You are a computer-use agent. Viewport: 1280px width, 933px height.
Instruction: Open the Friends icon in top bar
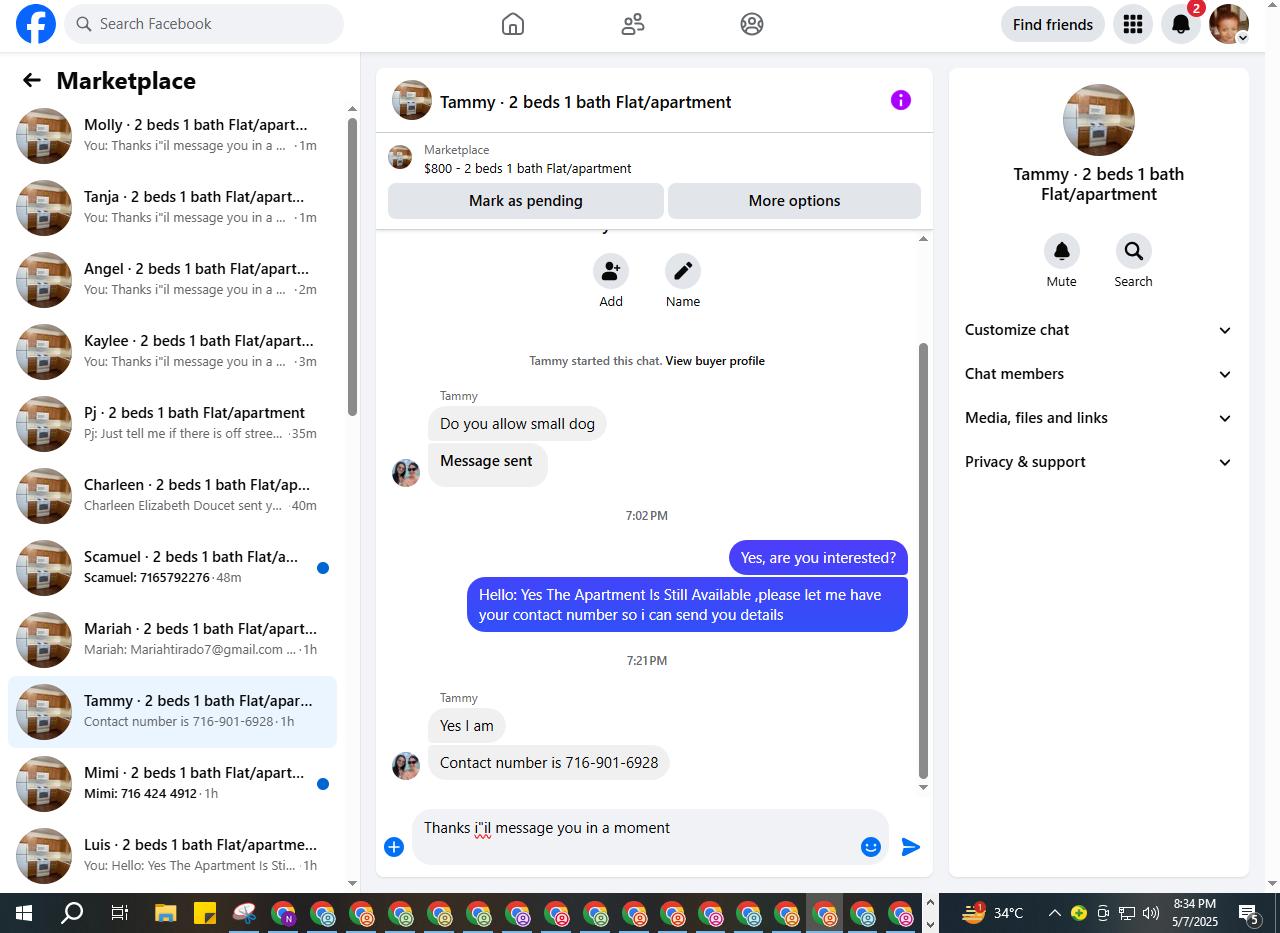click(633, 24)
